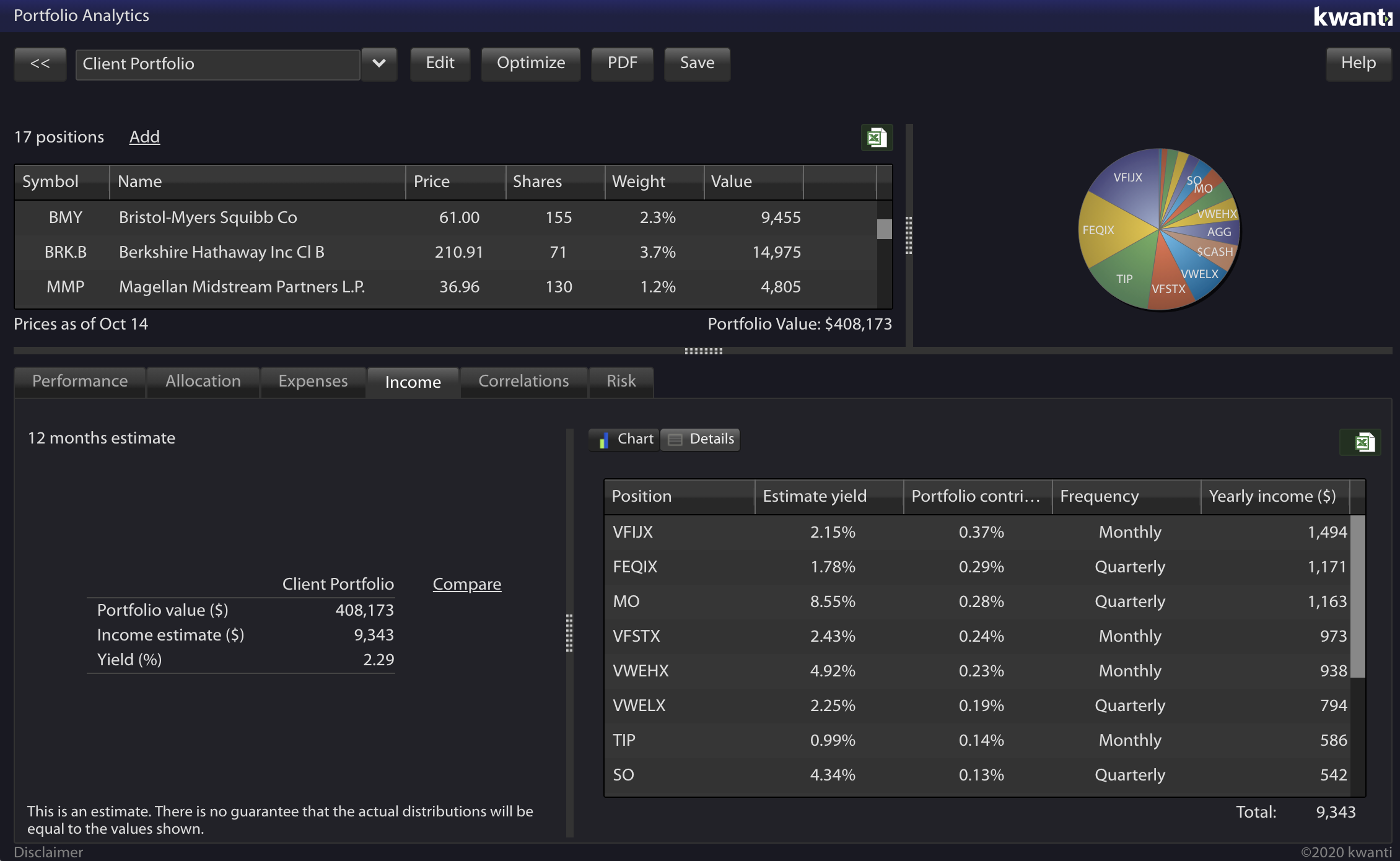Sort income table by Estimate yield

[x=829, y=497]
